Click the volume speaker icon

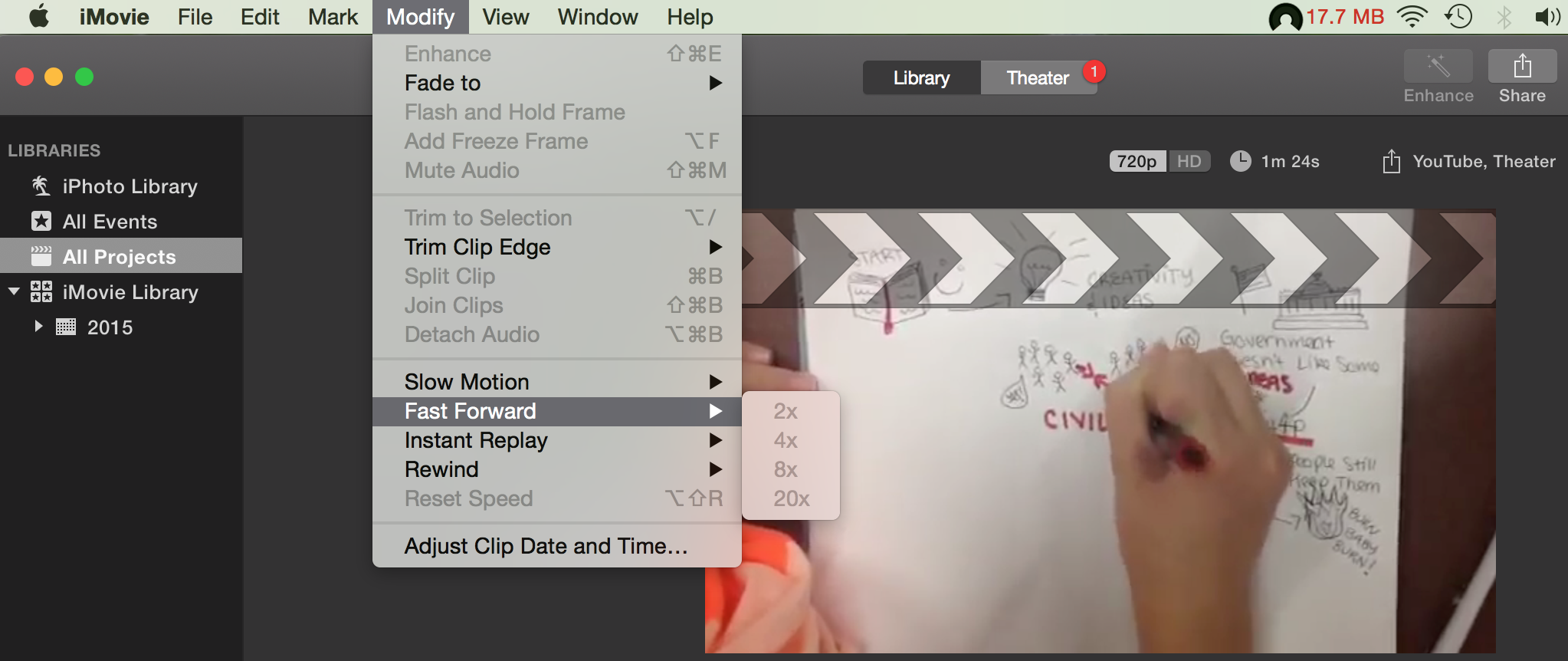(1547, 16)
